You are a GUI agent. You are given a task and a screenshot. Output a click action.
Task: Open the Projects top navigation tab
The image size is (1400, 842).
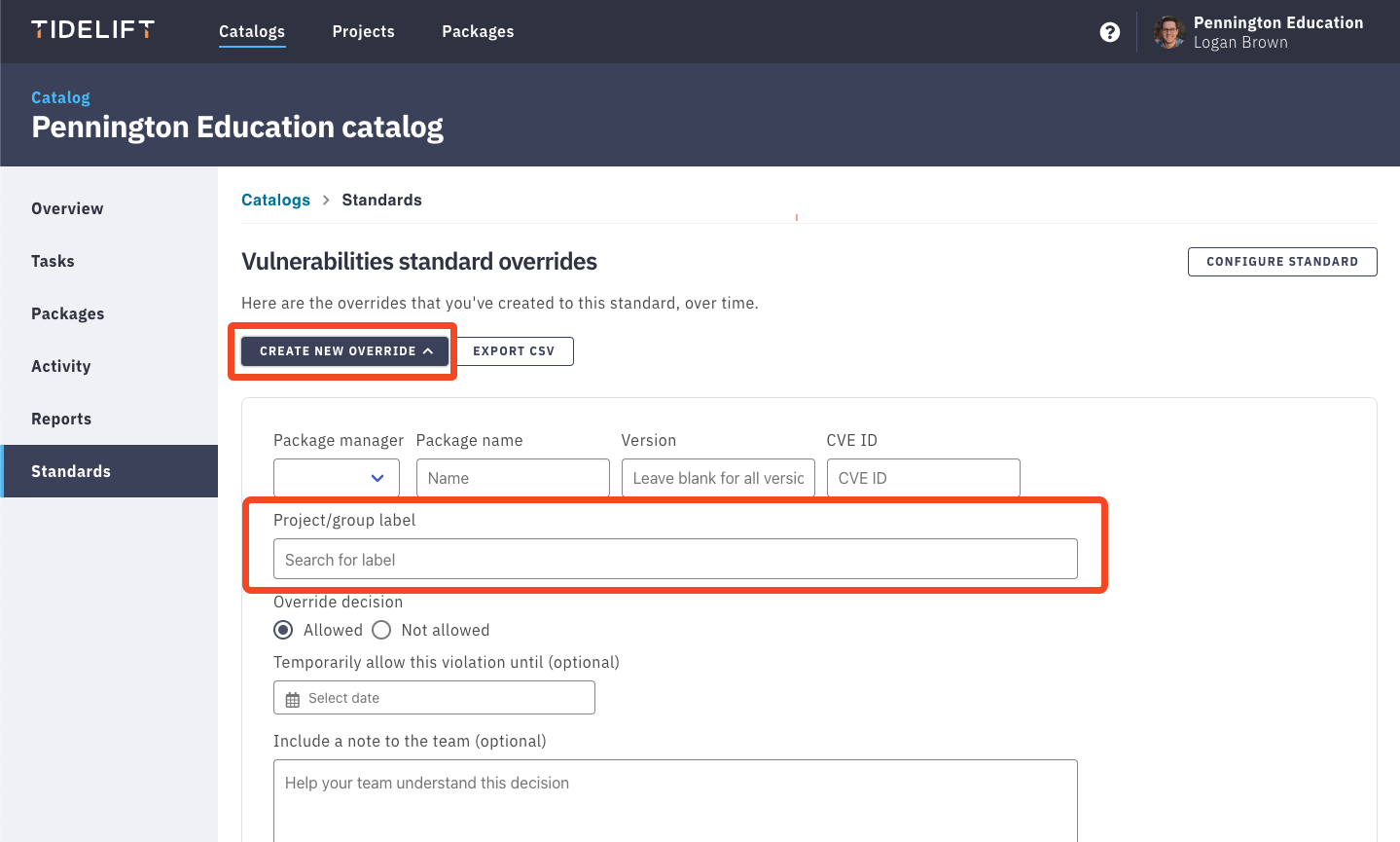364,31
